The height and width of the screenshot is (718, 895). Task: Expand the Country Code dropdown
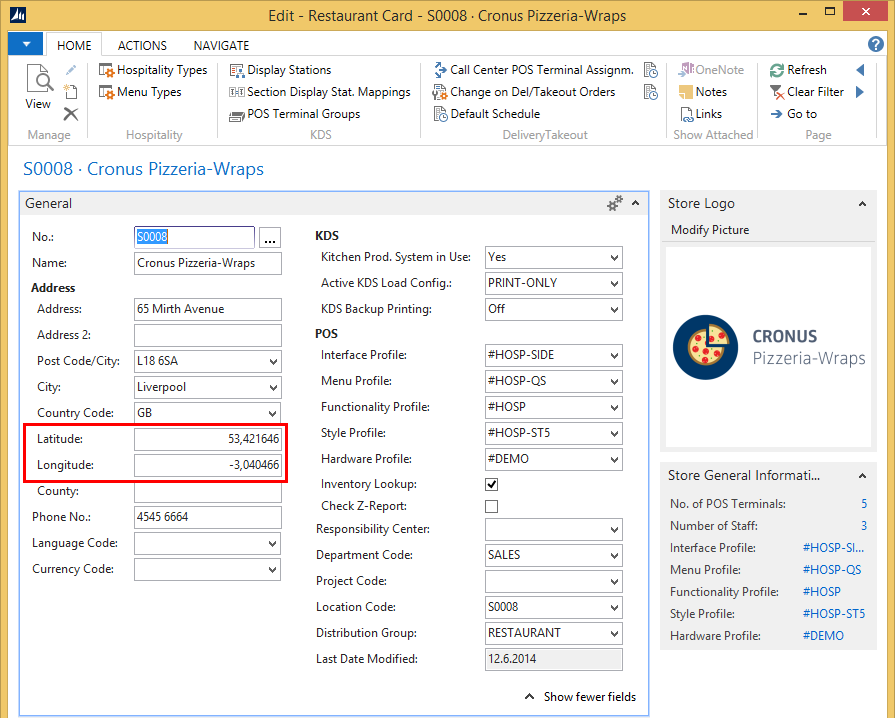click(273, 413)
